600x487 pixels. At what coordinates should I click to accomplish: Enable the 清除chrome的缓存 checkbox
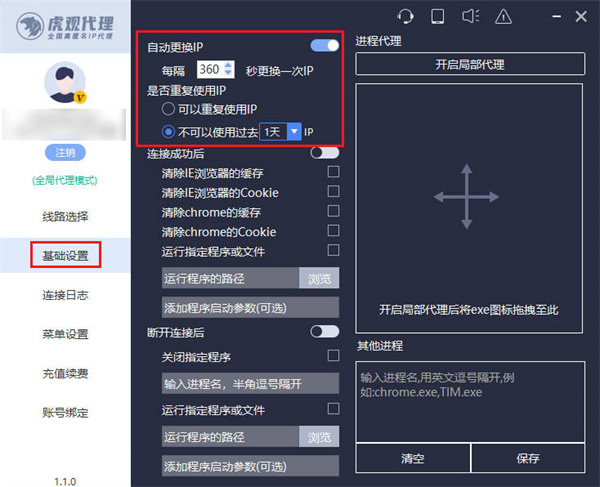click(x=333, y=212)
